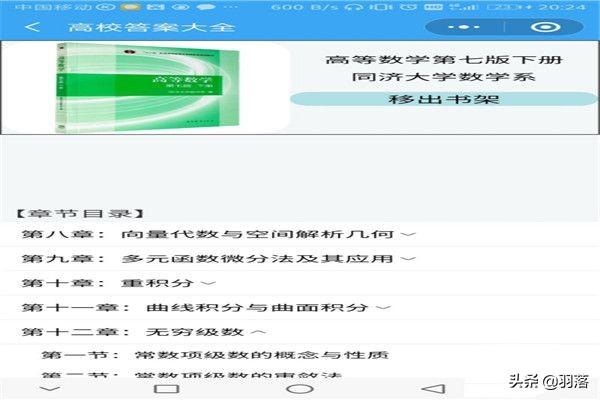Select book title 高等数学第七版下册

(443, 60)
